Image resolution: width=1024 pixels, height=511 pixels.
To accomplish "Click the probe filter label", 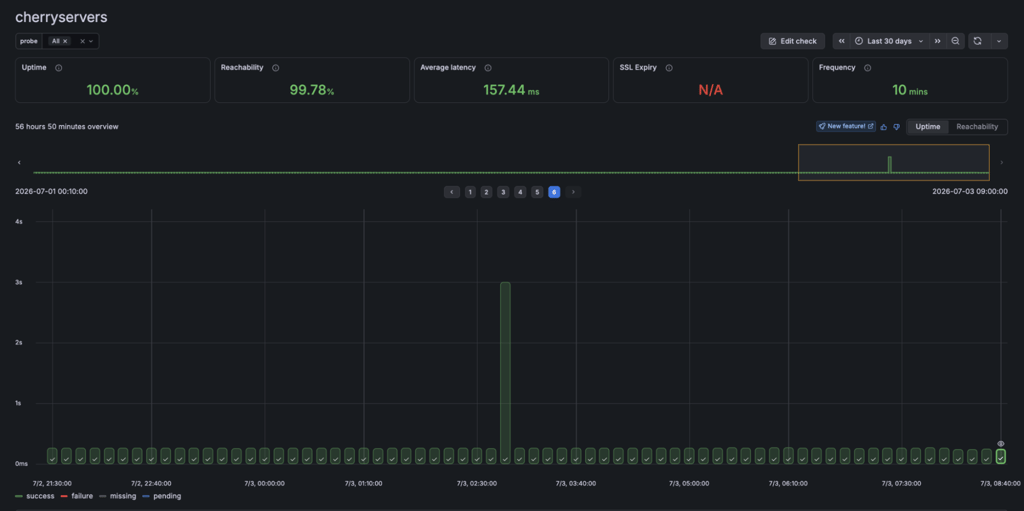I will (x=28, y=41).
